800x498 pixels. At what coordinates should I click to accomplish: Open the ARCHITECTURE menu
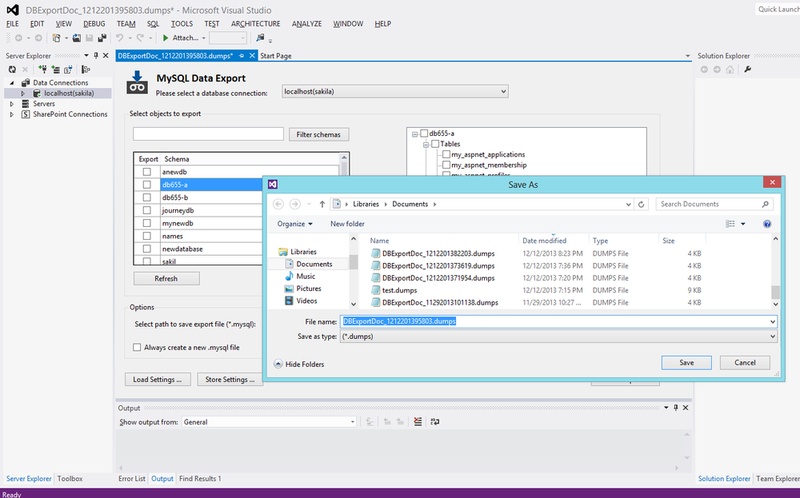pos(256,24)
